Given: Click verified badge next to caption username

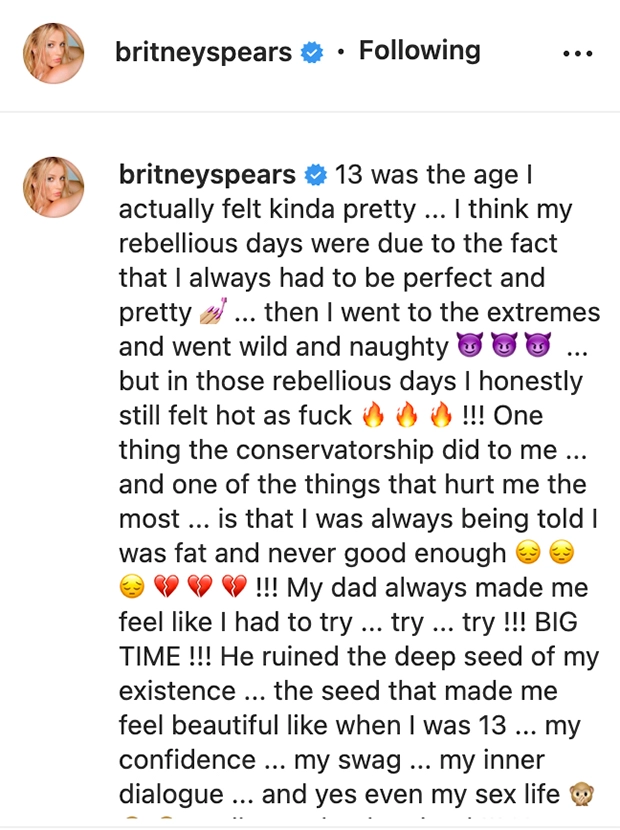Looking at the screenshot, I should point(316,175).
